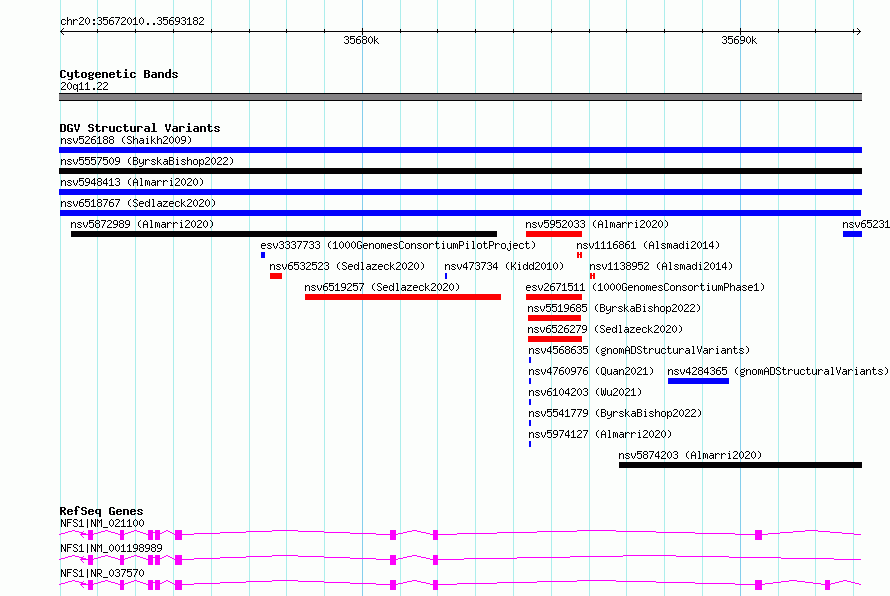Click the partially visible nsv65231 blue bar

(853, 234)
